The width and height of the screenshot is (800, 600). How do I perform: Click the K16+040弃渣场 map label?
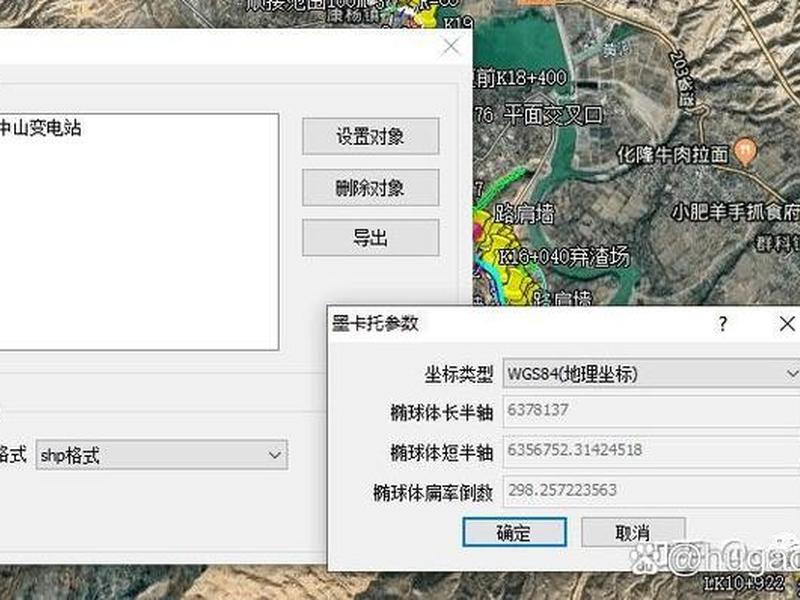click(564, 257)
